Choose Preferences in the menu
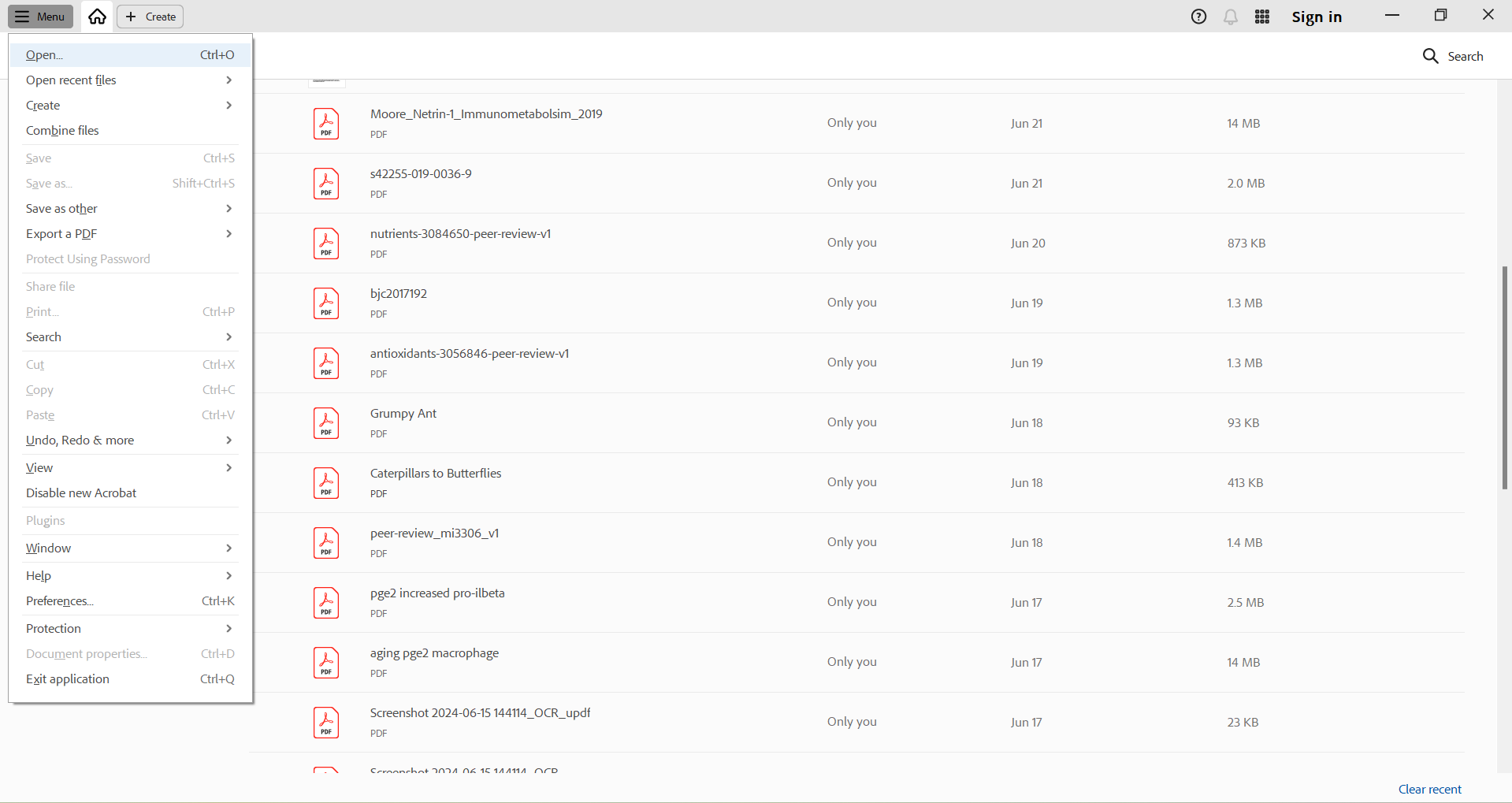Screen dimensions: 1512x803 [x=60, y=601]
